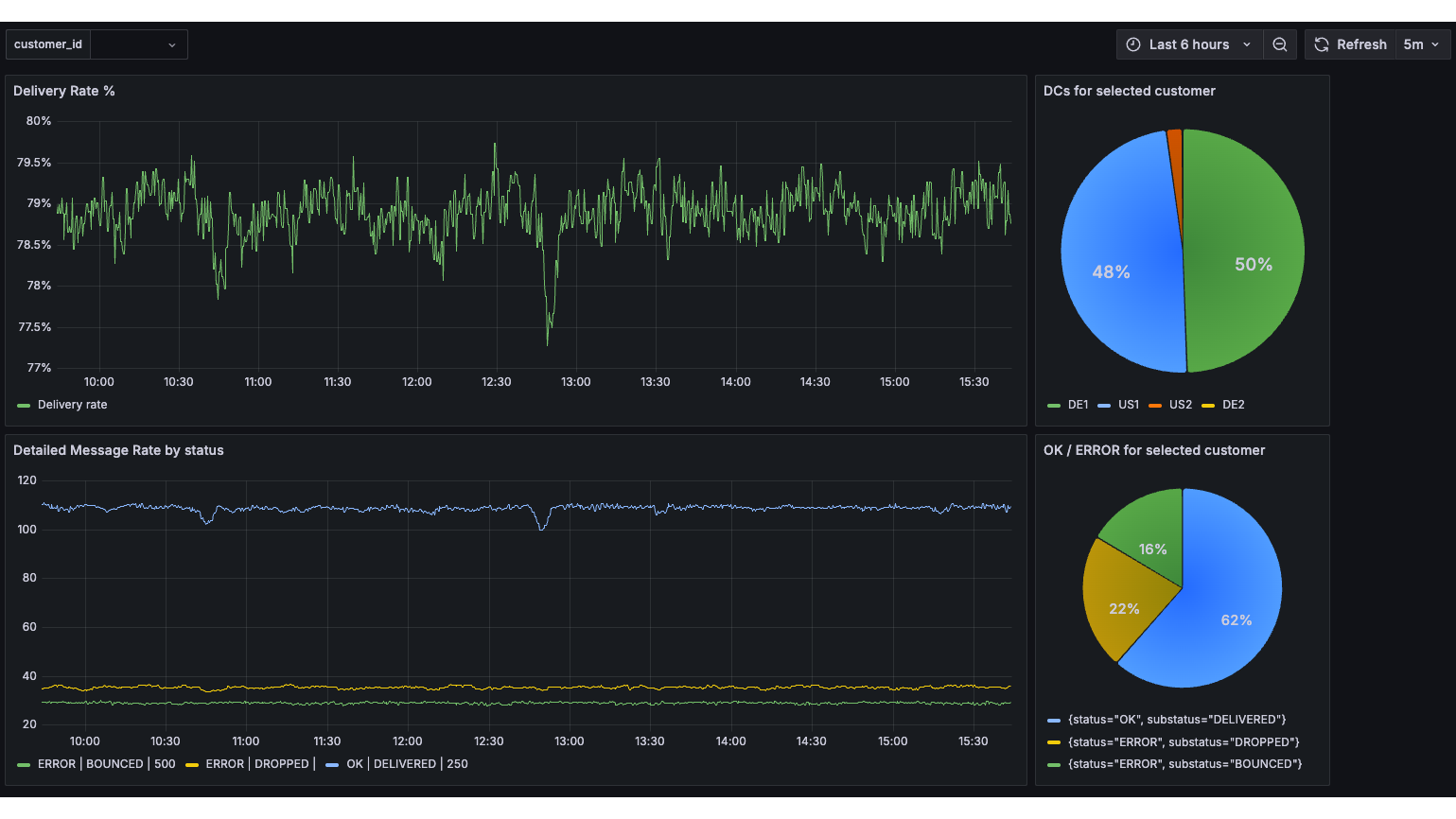This screenshot has width=1456, height=819.
Task: Open the Last 6 hours time range dropdown
Action: click(x=1191, y=44)
